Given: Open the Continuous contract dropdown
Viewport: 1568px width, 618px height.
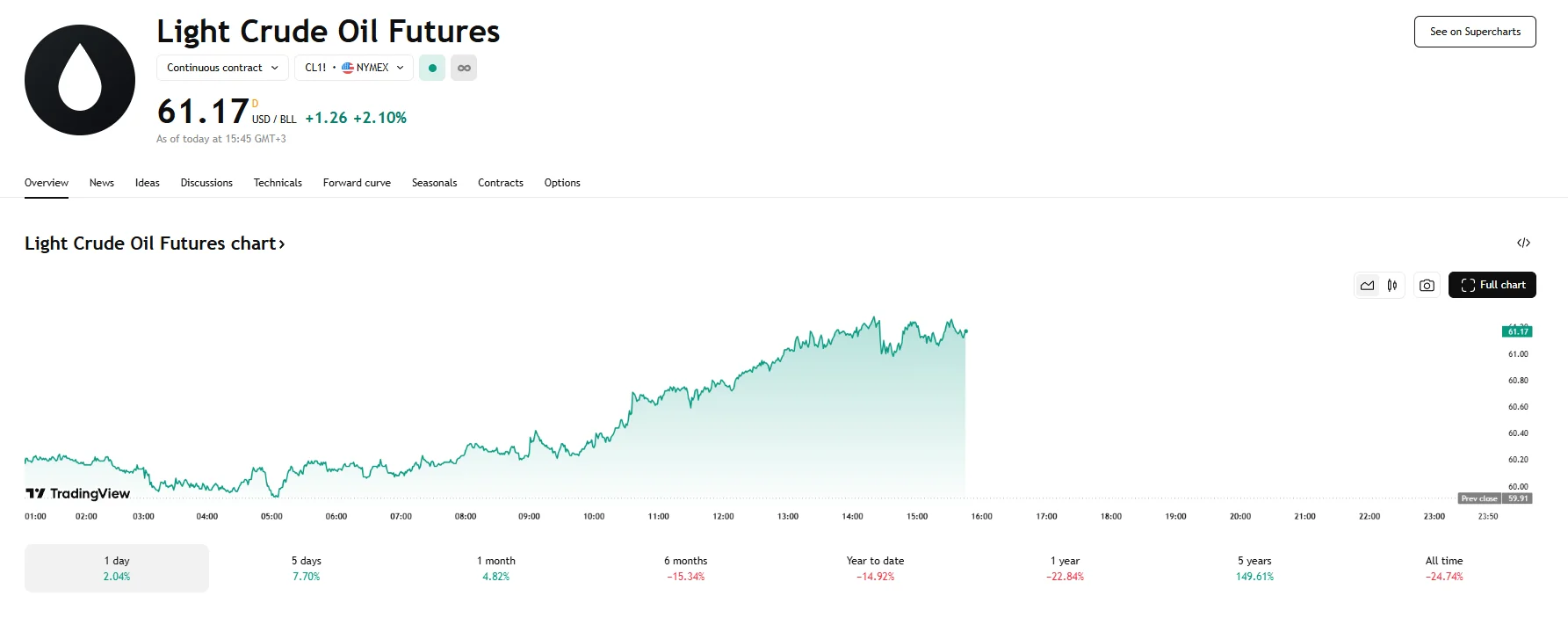Looking at the screenshot, I should (x=222, y=68).
